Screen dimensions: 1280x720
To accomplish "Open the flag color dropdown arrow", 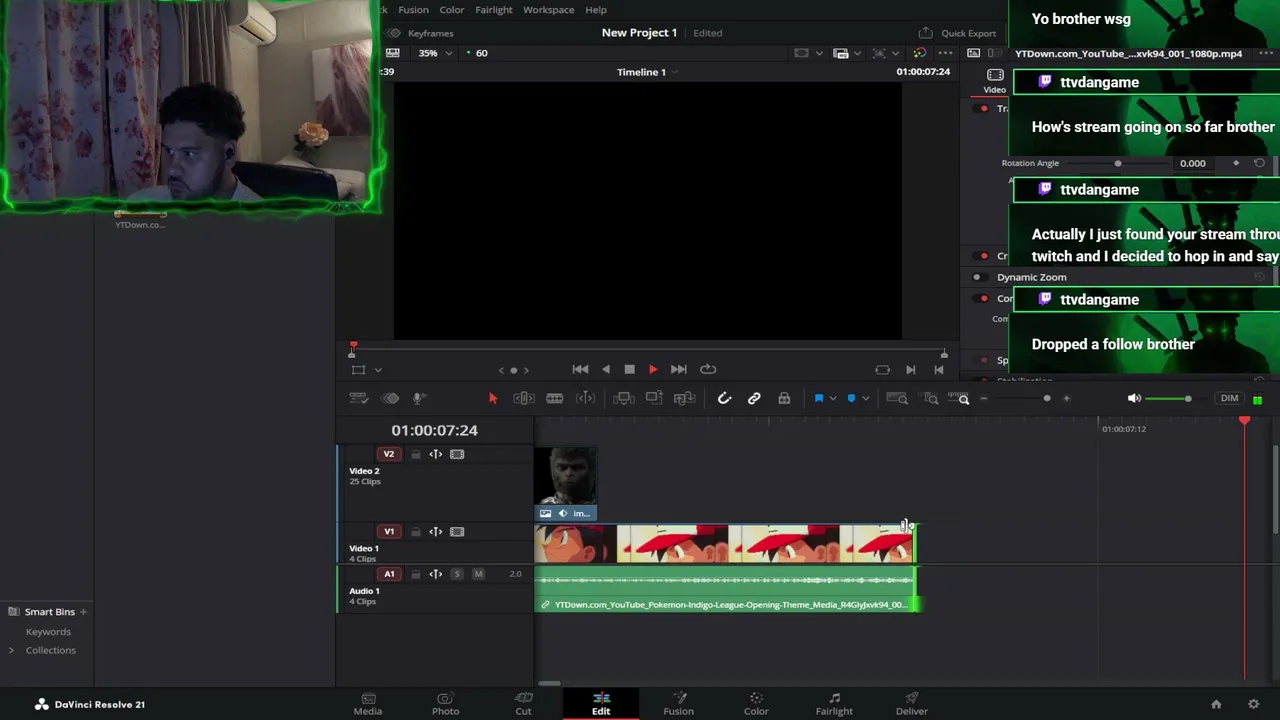I will coord(832,398).
